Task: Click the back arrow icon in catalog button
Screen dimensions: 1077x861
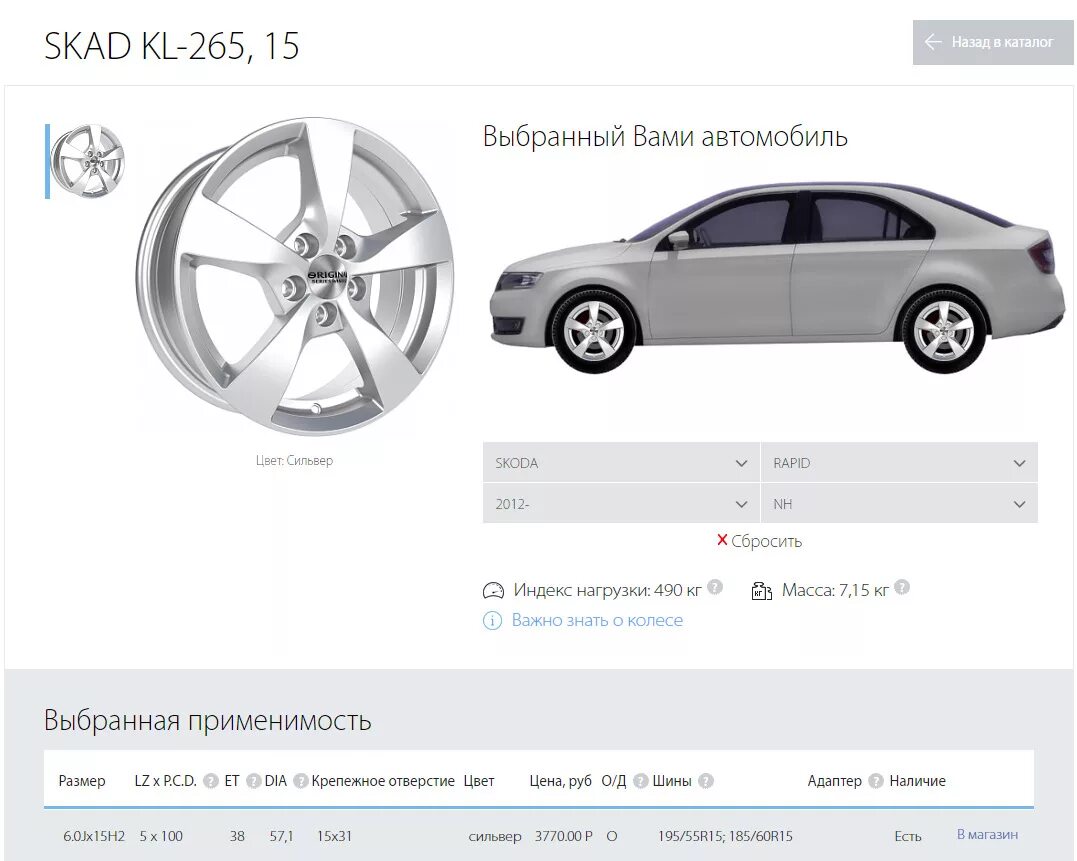Action: click(x=932, y=42)
